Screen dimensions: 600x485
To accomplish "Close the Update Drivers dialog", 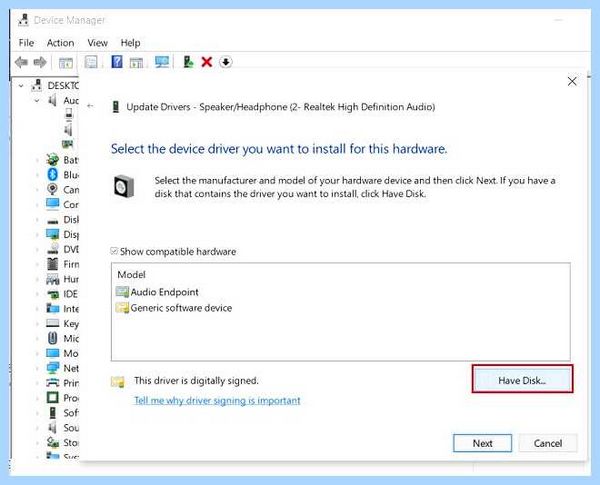I will (x=572, y=81).
